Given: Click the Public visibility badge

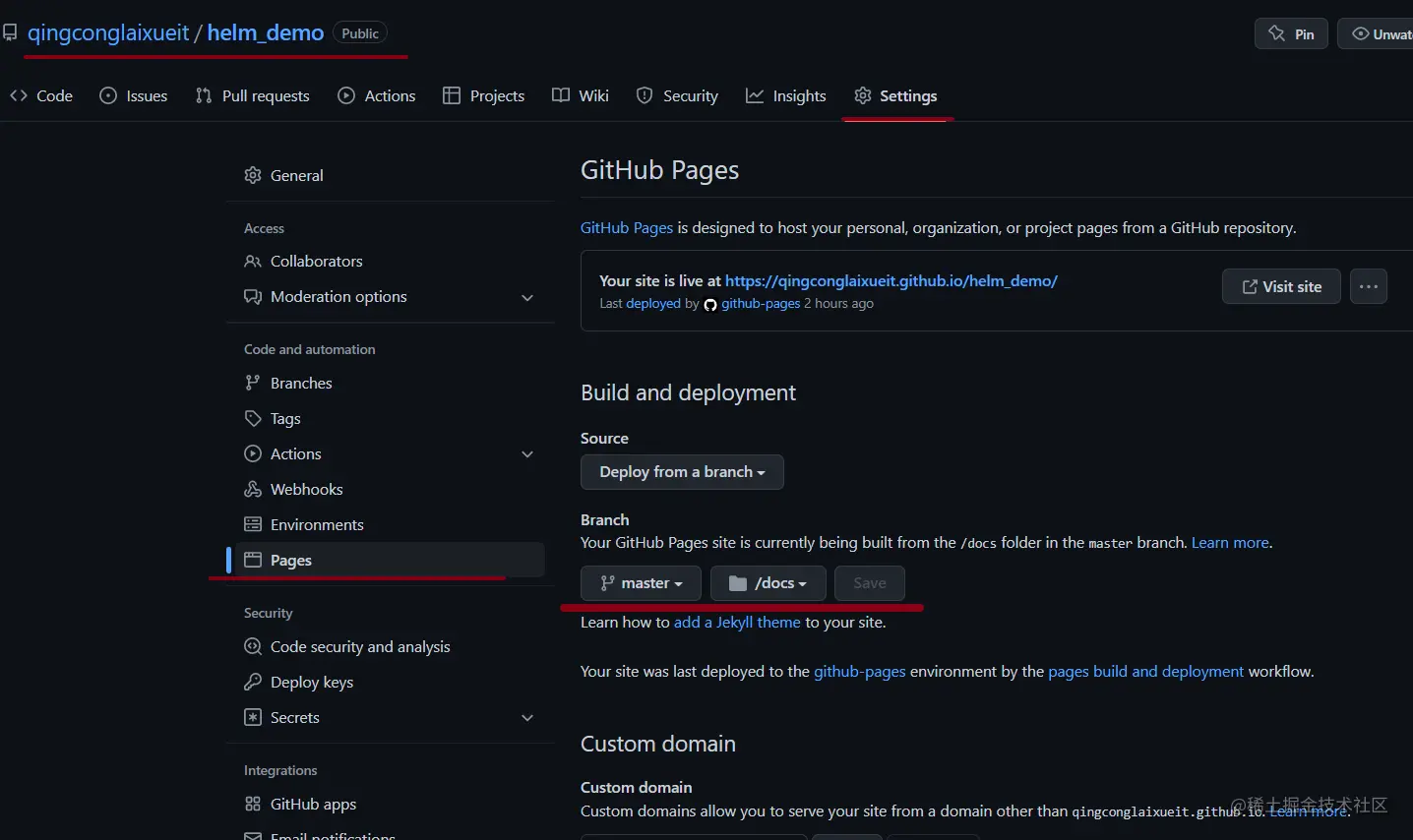Looking at the screenshot, I should pos(360,33).
